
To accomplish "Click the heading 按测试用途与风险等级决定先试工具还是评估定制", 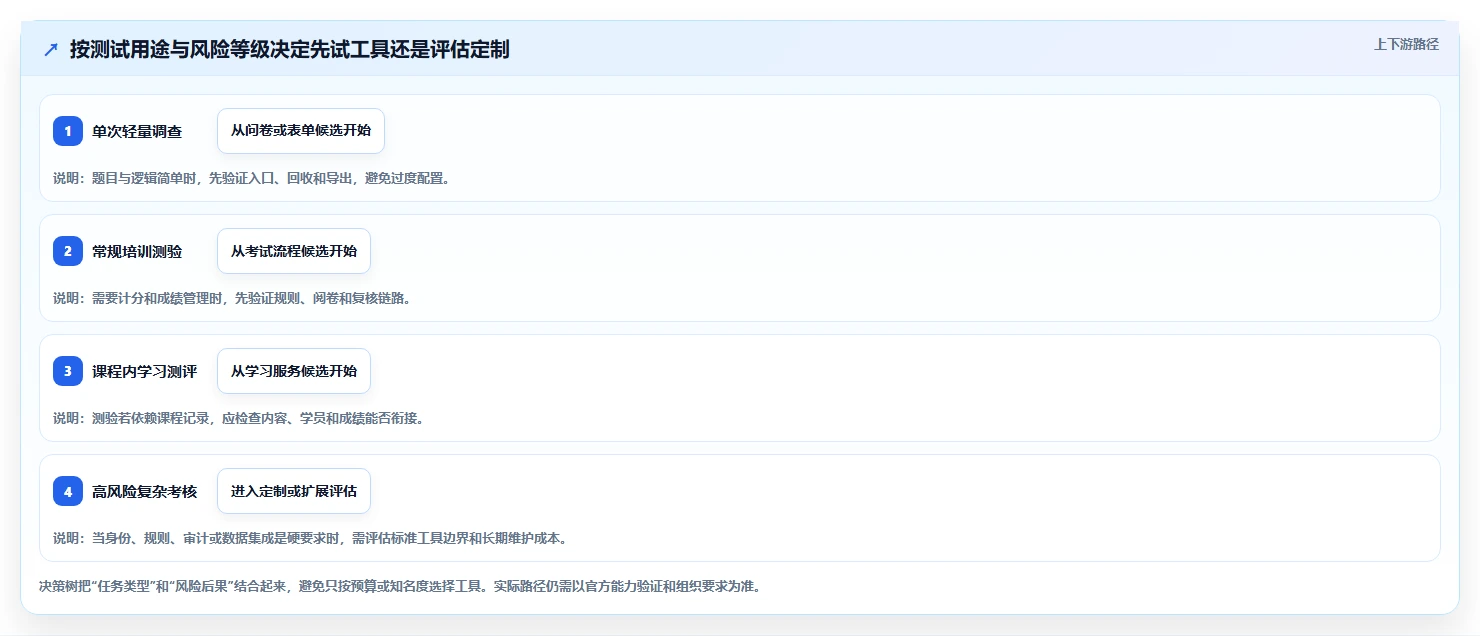I will (289, 49).
